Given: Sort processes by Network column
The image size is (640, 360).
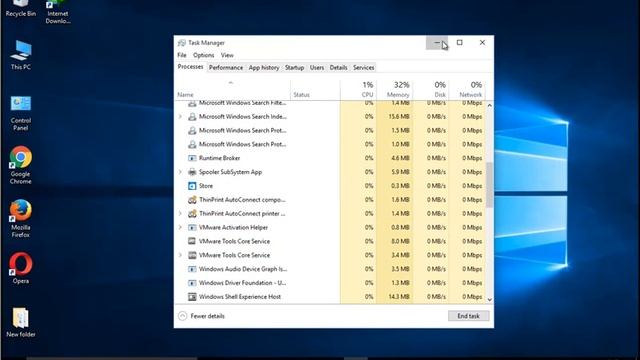Looking at the screenshot, I should pyautogui.click(x=467, y=90).
